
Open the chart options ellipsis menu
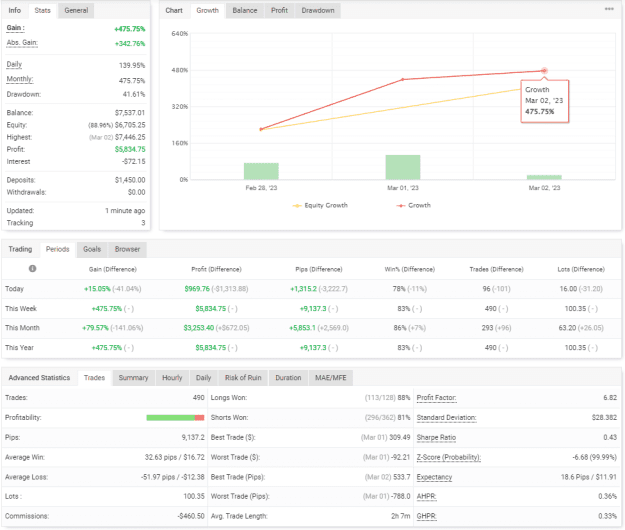[x=609, y=9]
